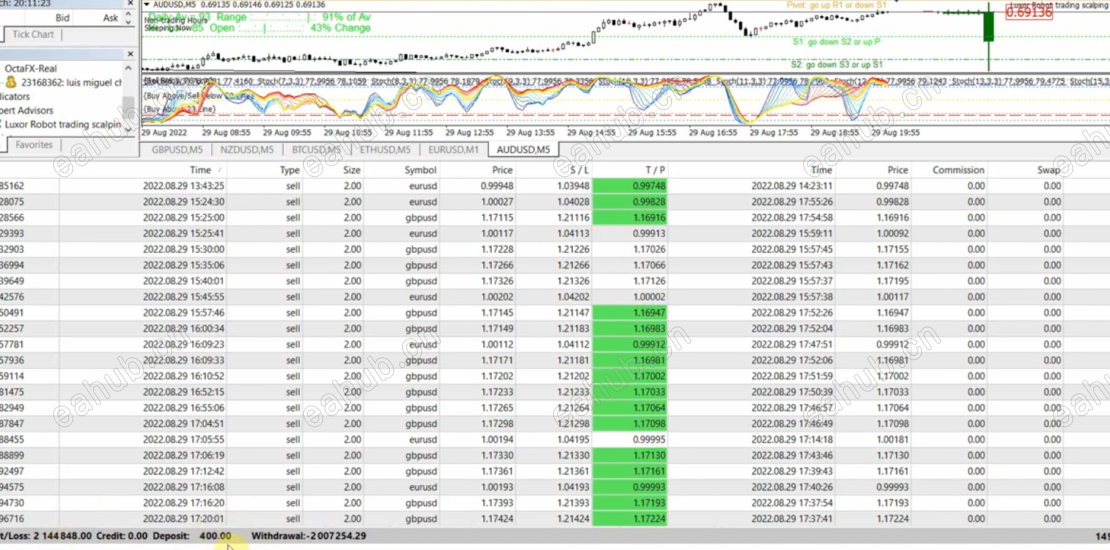
Task: Switch to the Favorites tab
Action: point(34,144)
